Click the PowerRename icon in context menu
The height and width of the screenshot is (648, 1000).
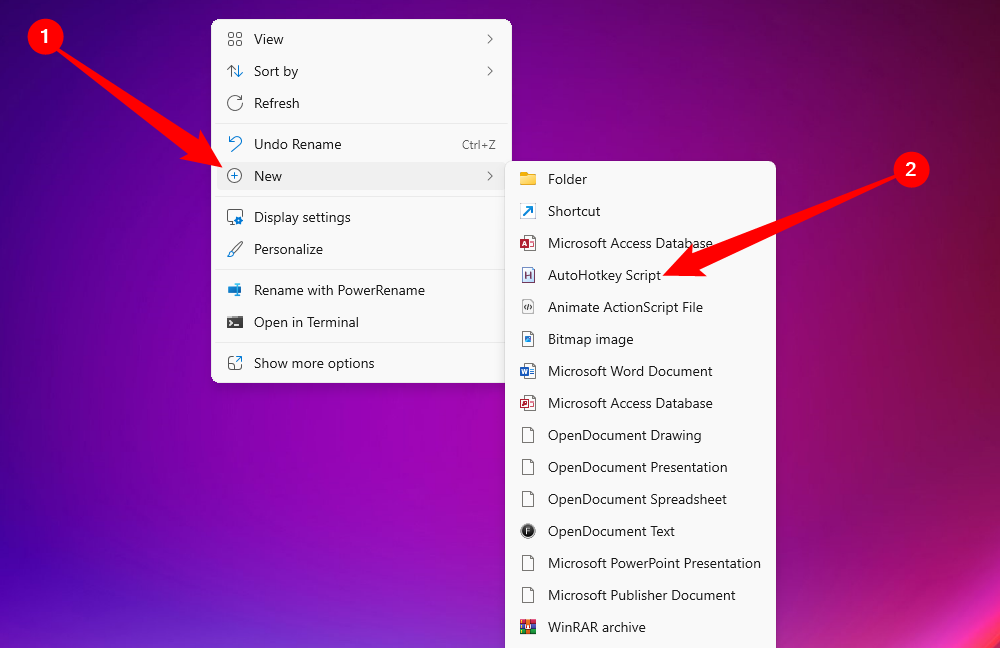click(x=235, y=290)
